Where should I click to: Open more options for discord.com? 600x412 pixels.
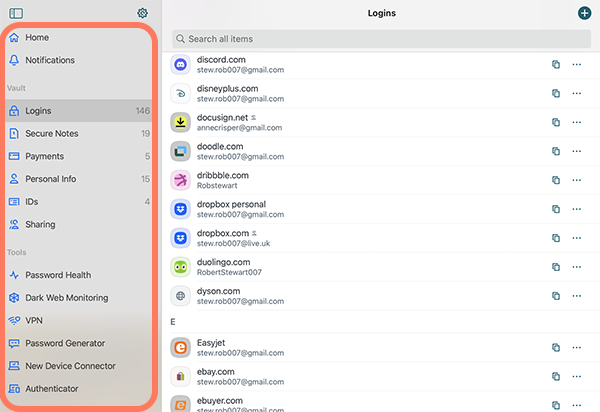[577, 65]
